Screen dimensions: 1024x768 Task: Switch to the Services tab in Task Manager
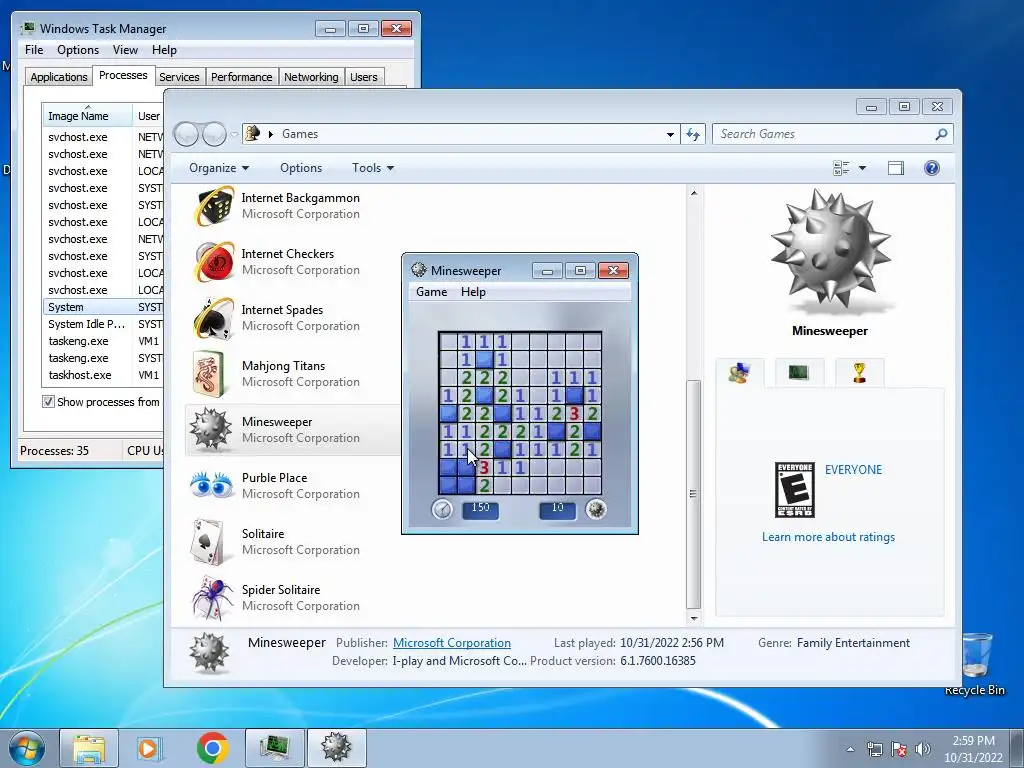click(x=179, y=77)
